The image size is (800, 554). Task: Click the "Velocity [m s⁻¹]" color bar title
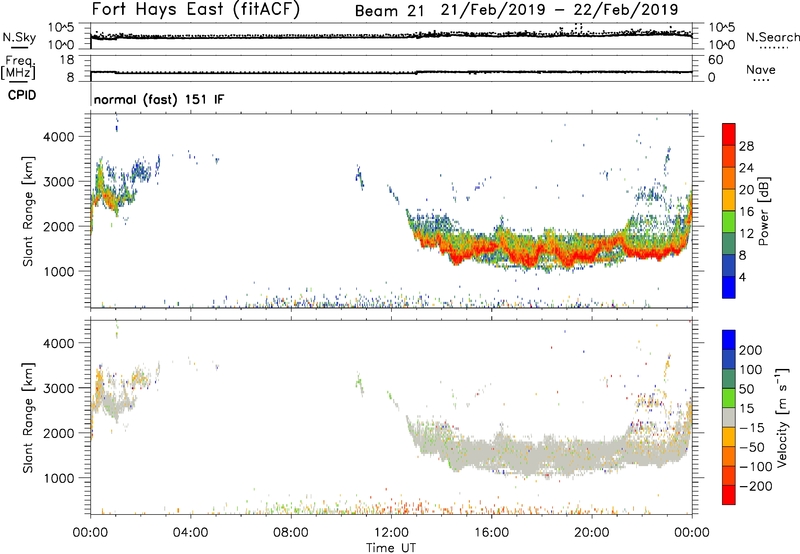point(782,417)
